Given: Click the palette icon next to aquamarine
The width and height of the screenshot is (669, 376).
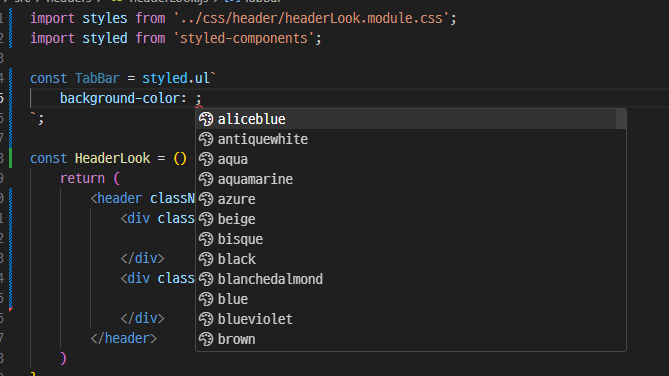Looking at the screenshot, I should [x=206, y=179].
